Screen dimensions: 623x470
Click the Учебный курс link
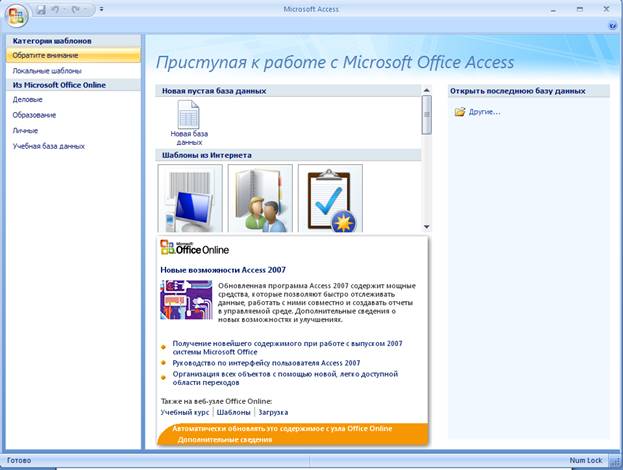(185, 412)
